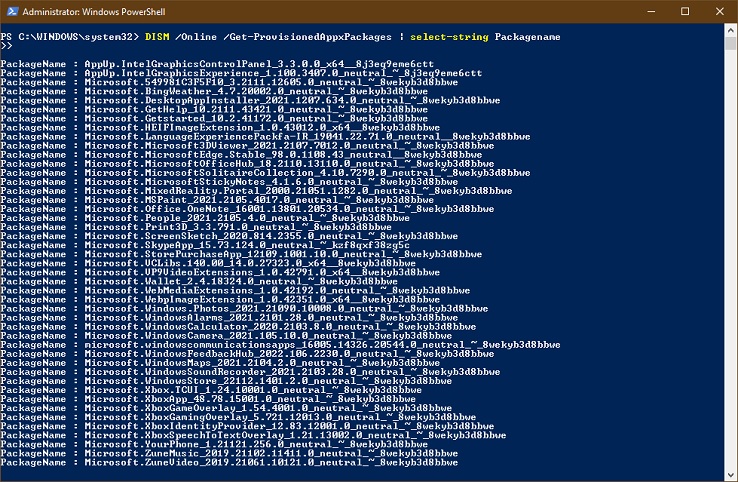Image resolution: width=738 pixels, height=482 pixels.
Task: Select the Microsoft.ScreenSketch package line
Action: [229, 236]
